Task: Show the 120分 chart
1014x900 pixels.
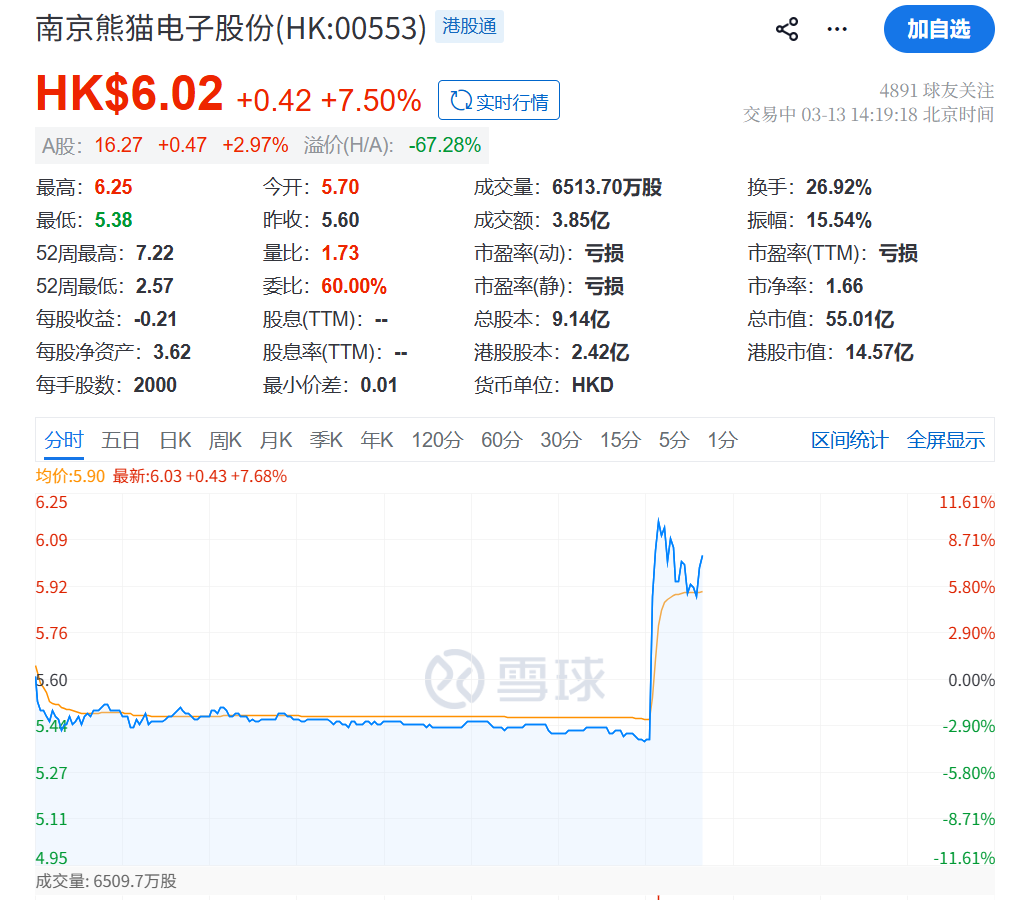Action: [437, 440]
